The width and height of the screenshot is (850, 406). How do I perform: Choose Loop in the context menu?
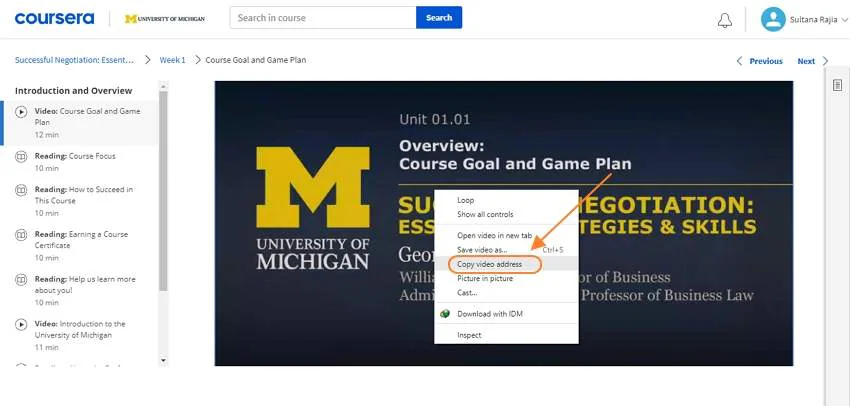click(466, 200)
